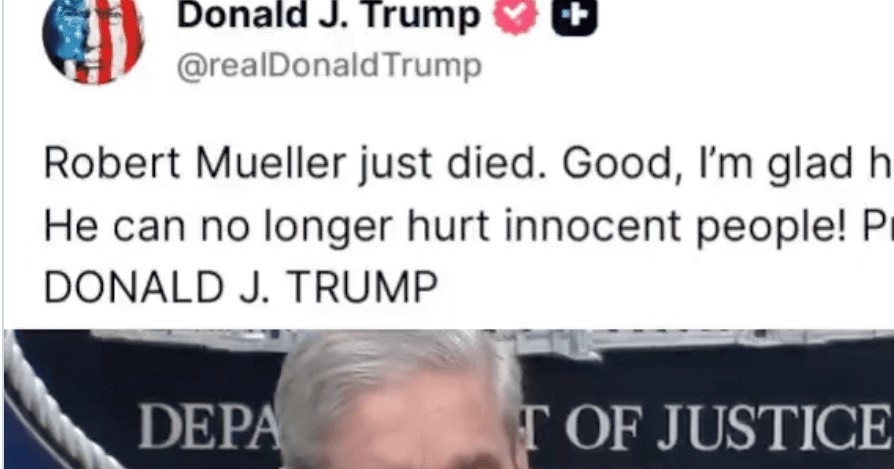Image resolution: width=894 pixels, height=469 pixels.
Task: Tap the dark plus badge icon
Action: pyautogui.click(x=575, y=17)
